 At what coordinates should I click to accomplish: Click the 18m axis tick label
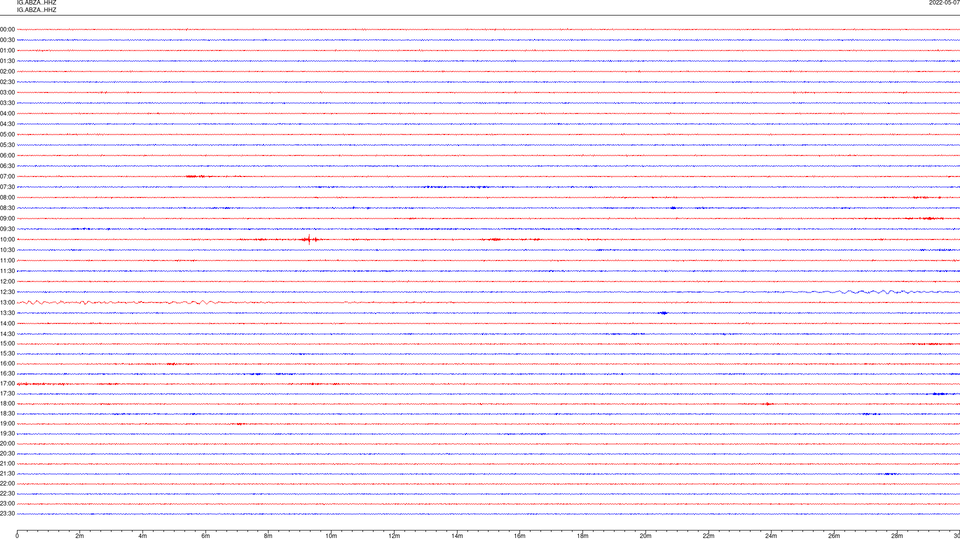583,536
